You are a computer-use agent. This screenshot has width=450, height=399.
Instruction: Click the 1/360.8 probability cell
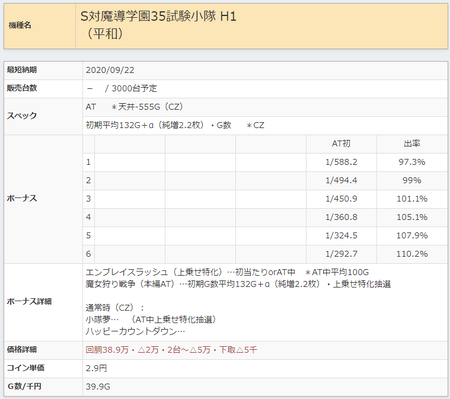coord(341,217)
